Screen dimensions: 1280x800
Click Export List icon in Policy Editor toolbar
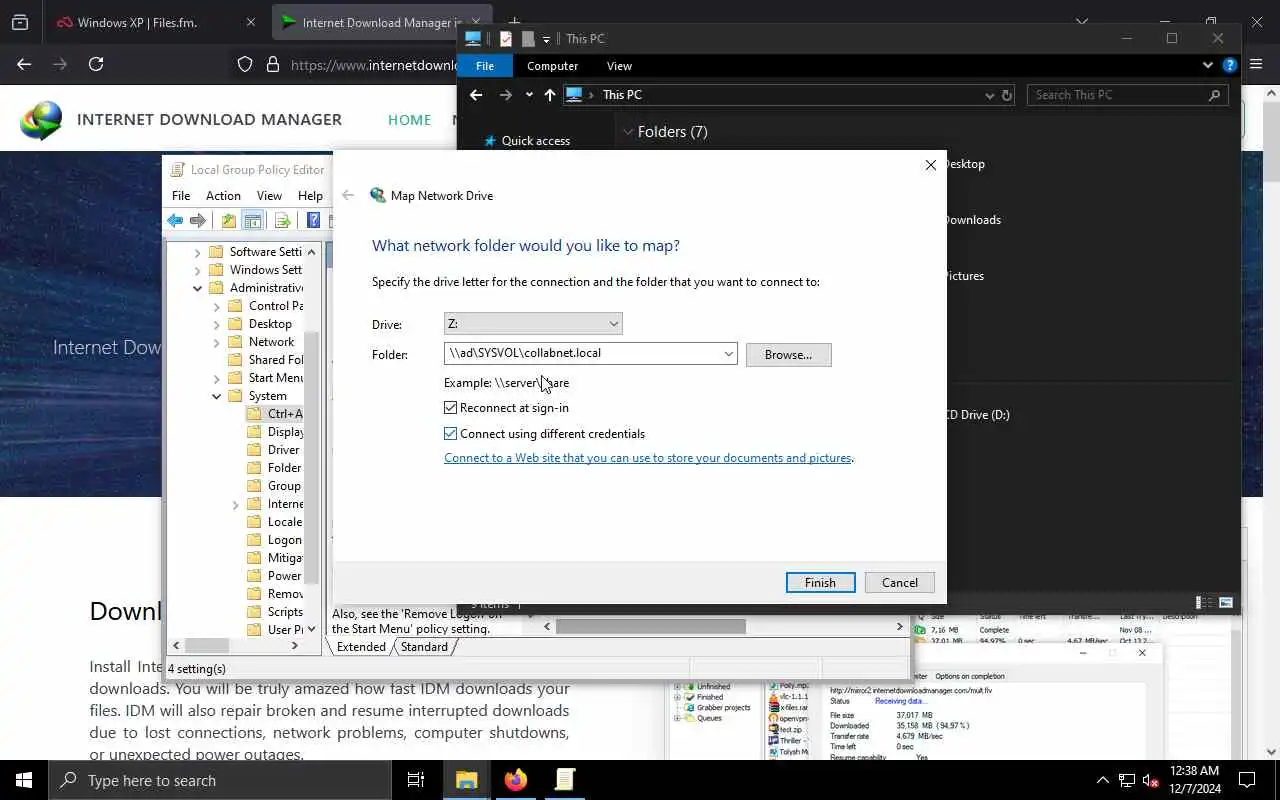pos(282,221)
